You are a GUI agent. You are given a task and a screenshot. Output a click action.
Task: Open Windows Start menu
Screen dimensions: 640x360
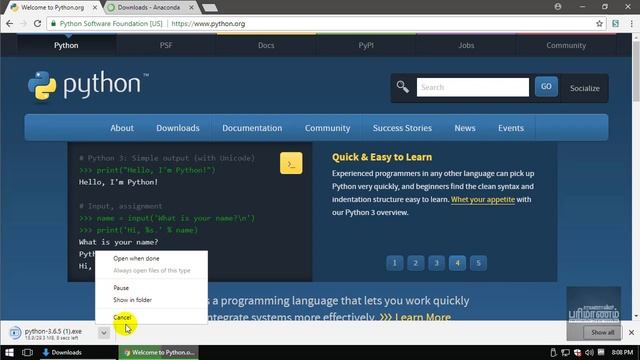point(9,352)
